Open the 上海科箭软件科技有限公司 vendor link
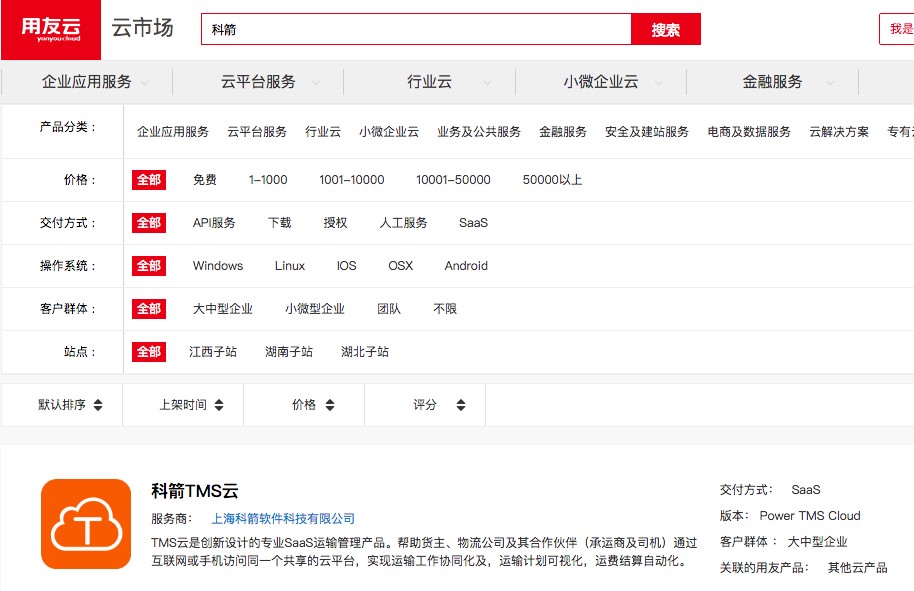Viewport: 914px width, 591px height. click(283, 519)
